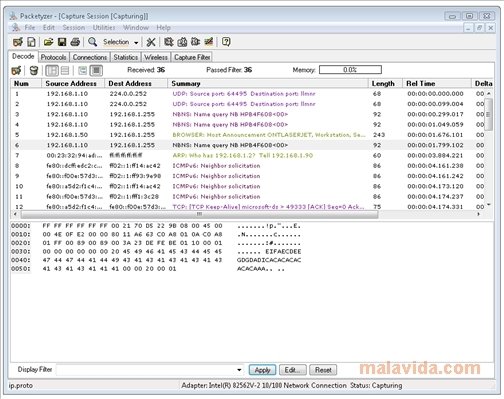Switch to the Statistics tab
This screenshot has height=399, width=504.
(x=126, y=57)
